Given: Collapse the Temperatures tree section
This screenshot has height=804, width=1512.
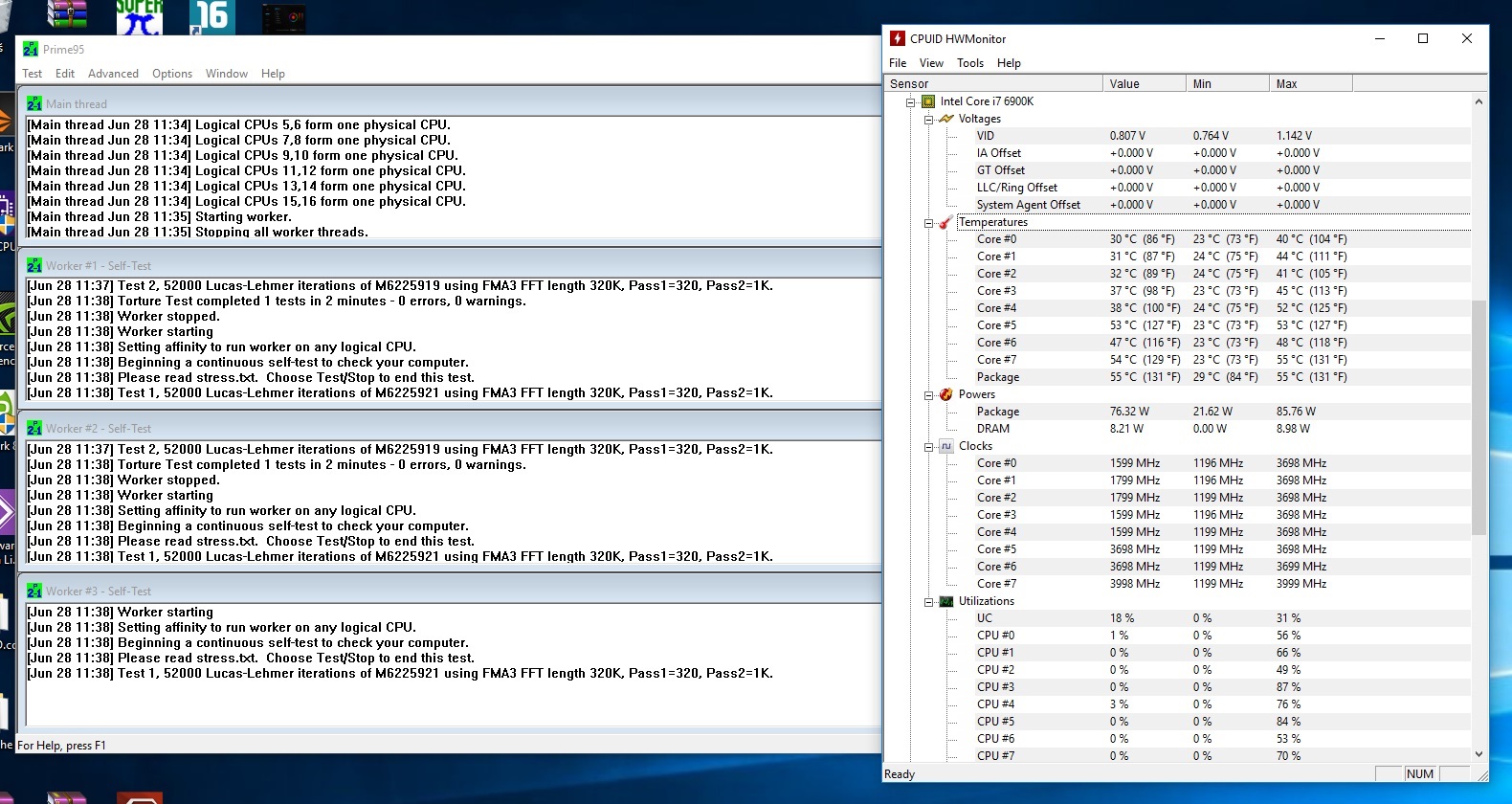Looking at the screenshot, I should 928,223.
